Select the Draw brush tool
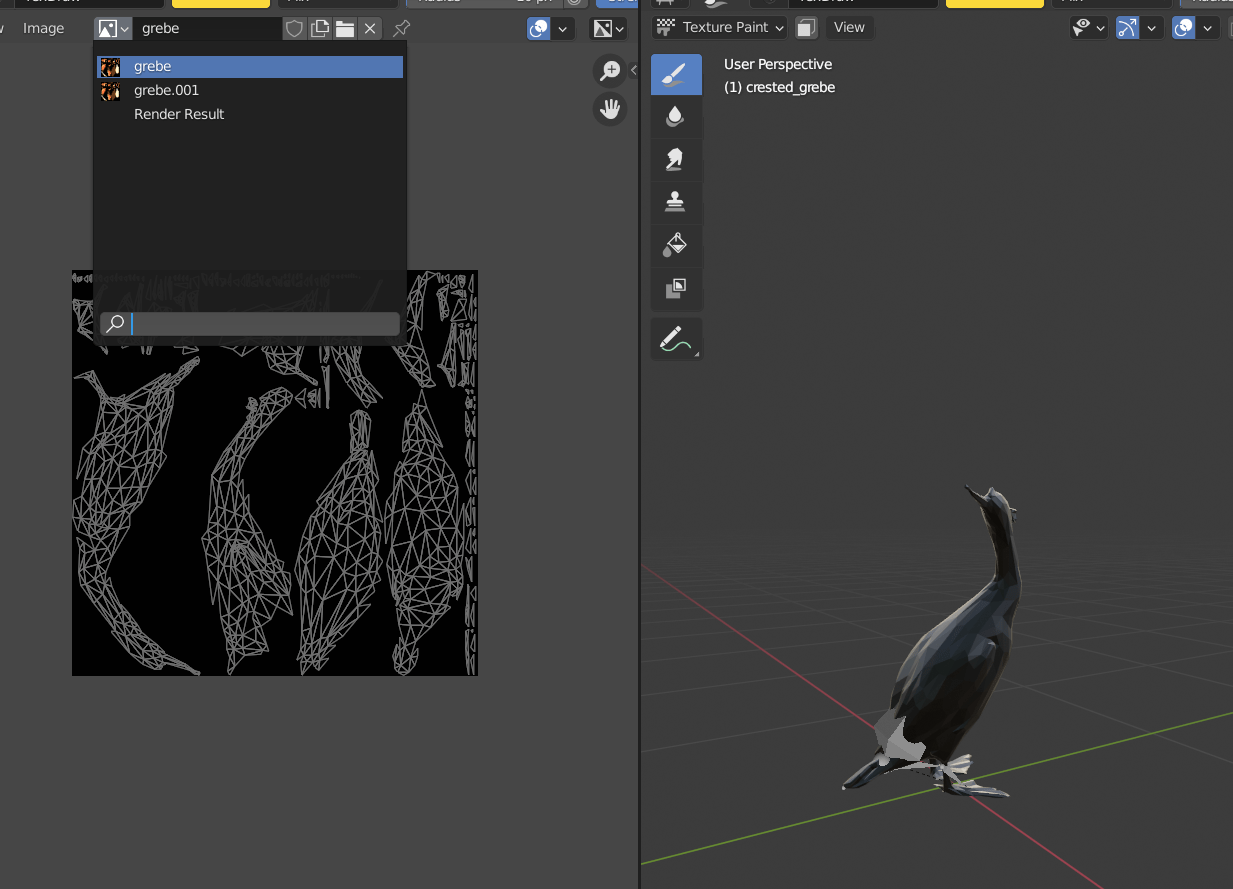The width and height of the screenshot is (1233, 889). click(x=677, y=74)
